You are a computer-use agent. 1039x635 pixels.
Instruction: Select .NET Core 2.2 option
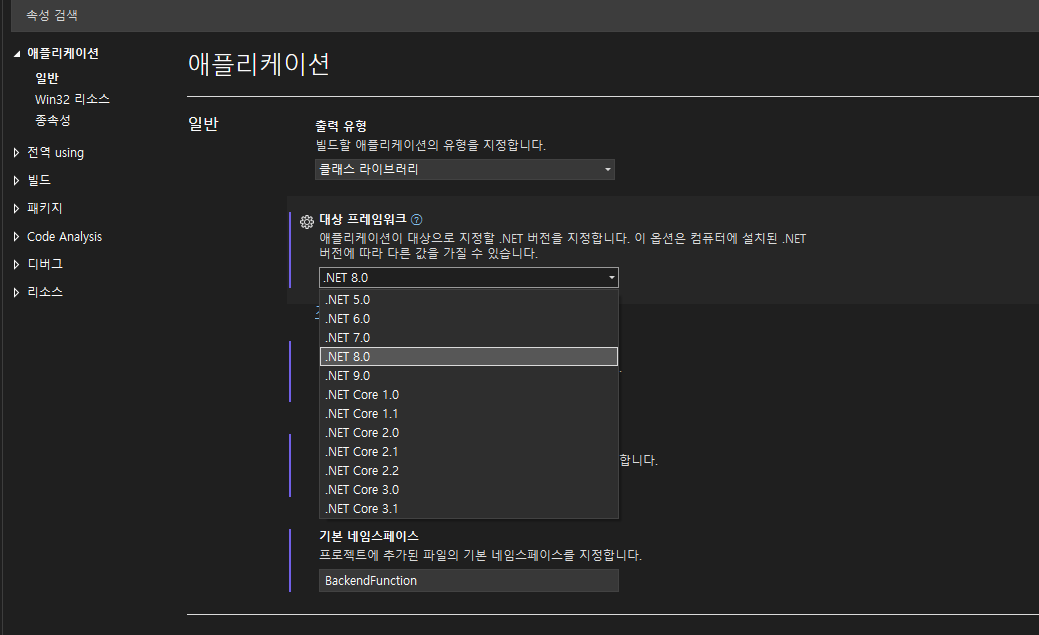coord(468,471)
